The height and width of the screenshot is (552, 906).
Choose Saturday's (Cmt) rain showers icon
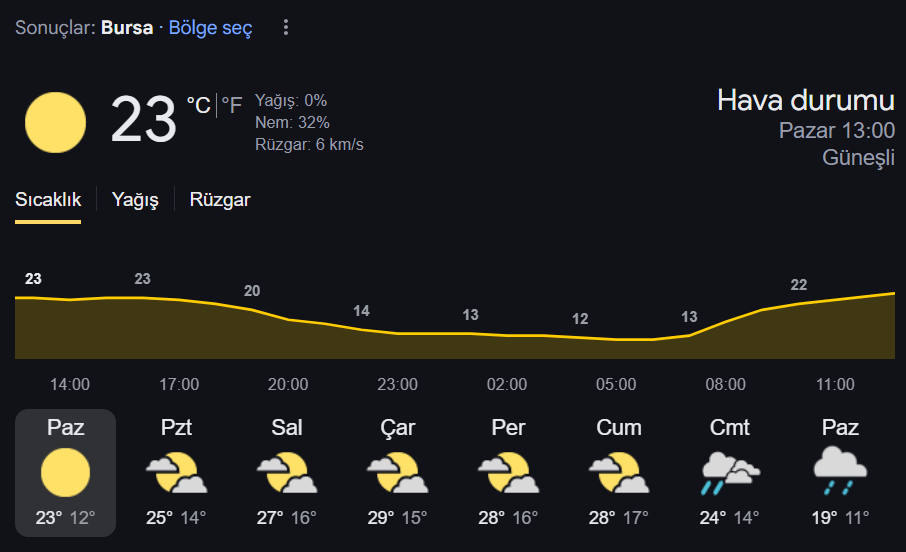(730, 473)
